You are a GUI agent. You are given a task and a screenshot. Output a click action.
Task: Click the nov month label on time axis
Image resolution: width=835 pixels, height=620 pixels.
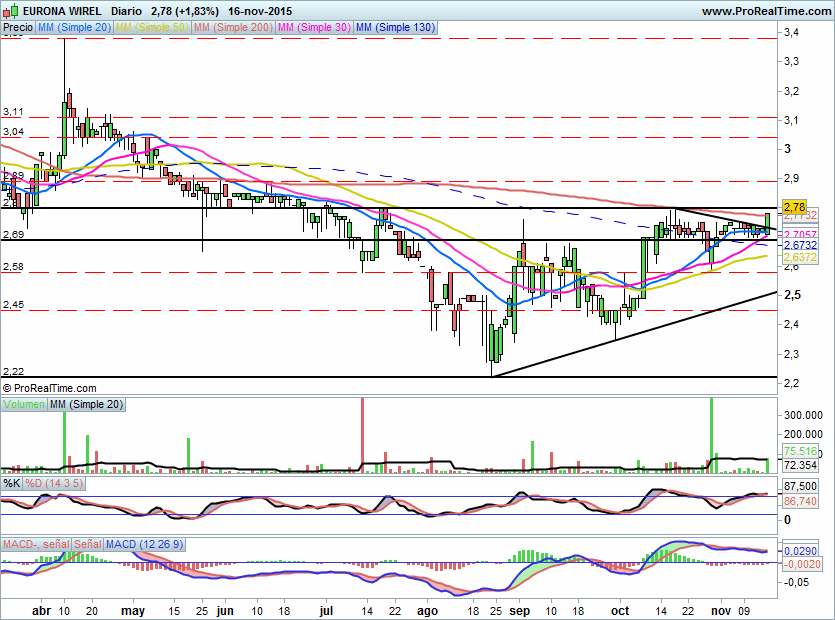722,610
